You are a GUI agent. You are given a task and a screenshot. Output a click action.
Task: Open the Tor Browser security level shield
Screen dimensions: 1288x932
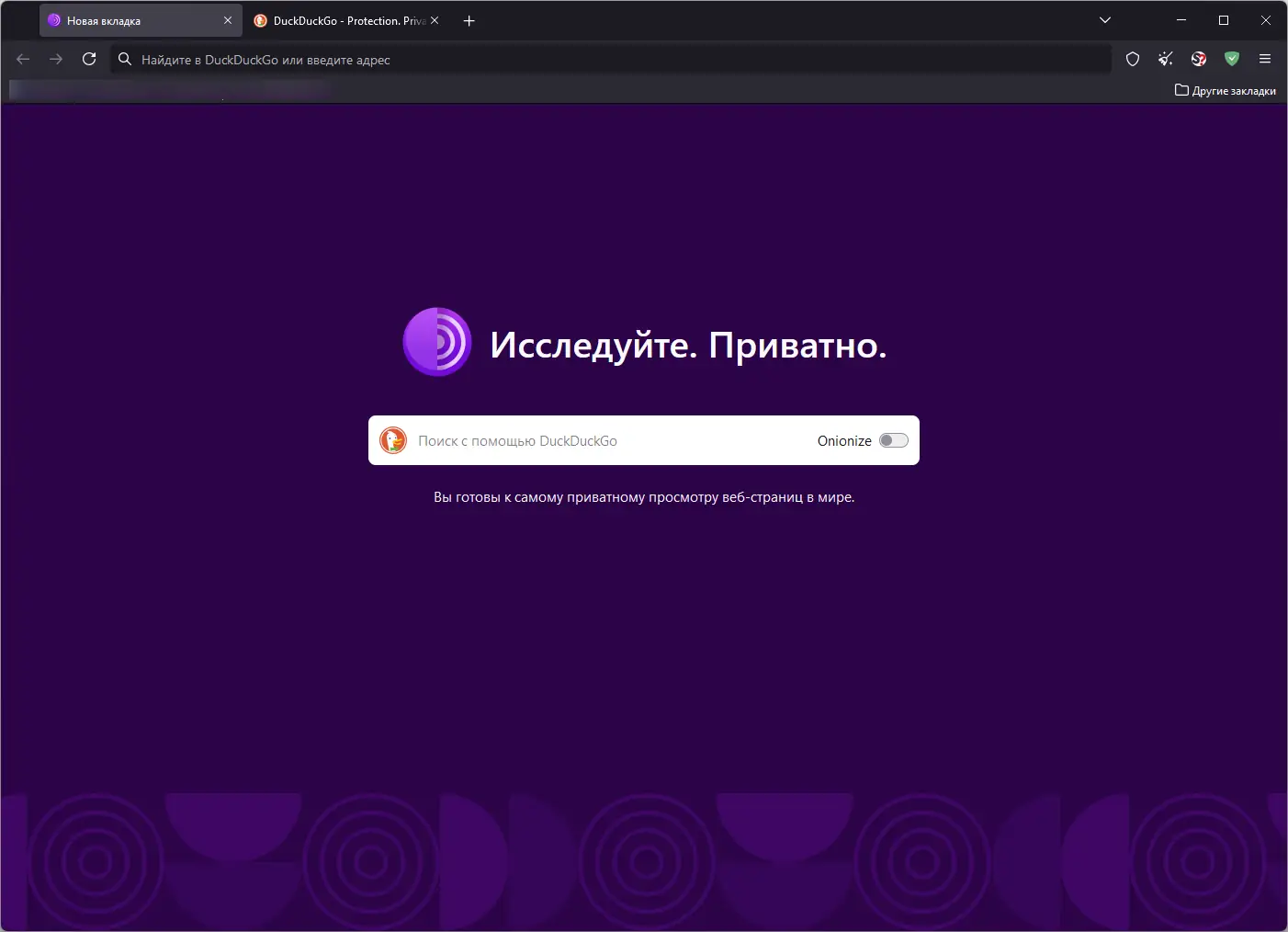click(1133, 59)
